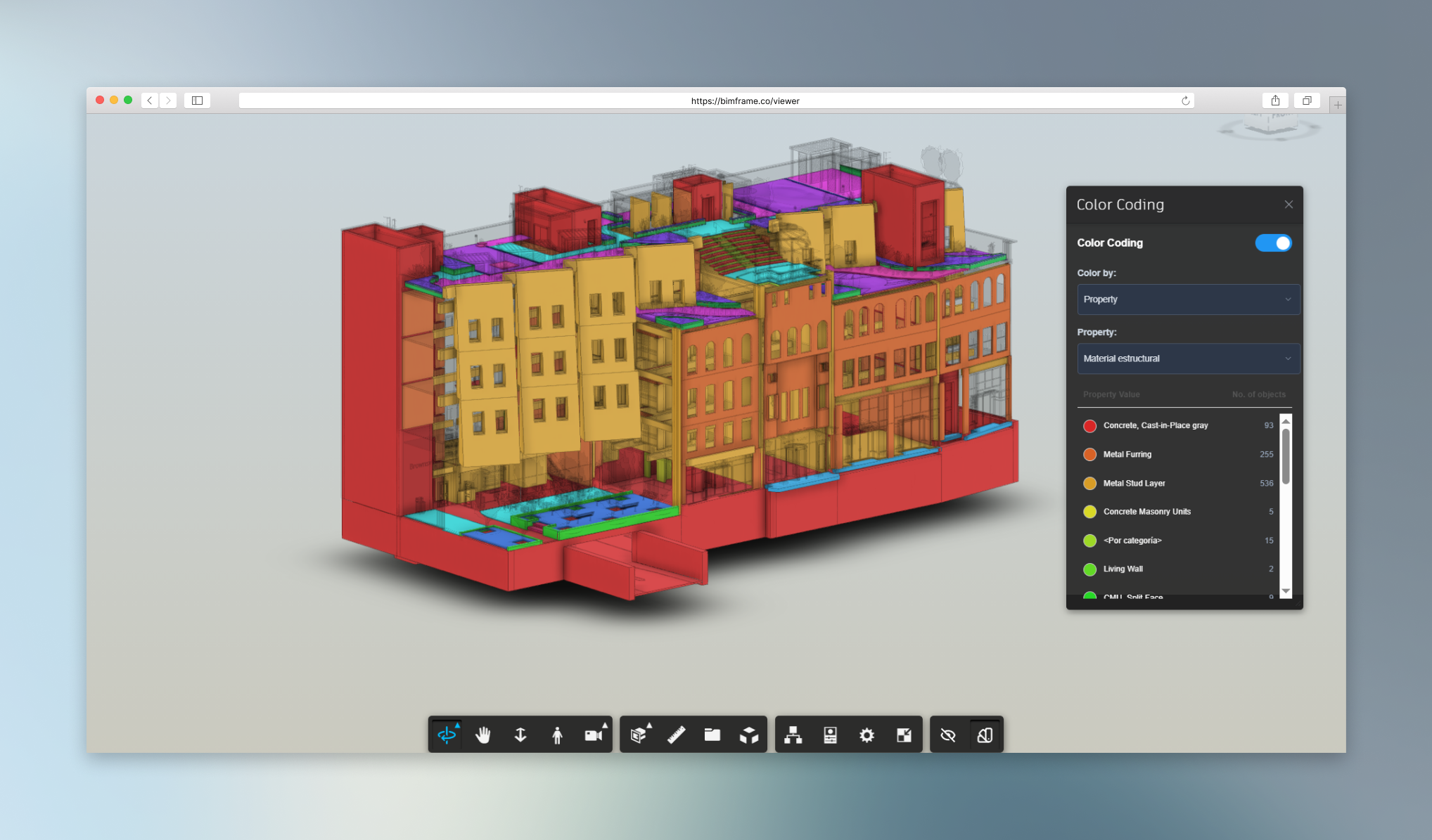Open the browser Share menu
The width and height of the screenshot is (1432, 840).
click(x=1275, y=101)
